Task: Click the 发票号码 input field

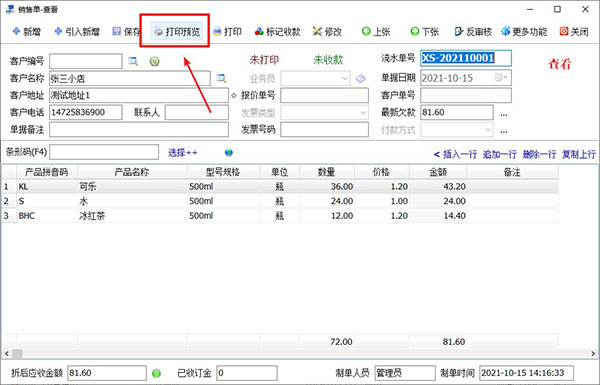Action: coord(324,130)
